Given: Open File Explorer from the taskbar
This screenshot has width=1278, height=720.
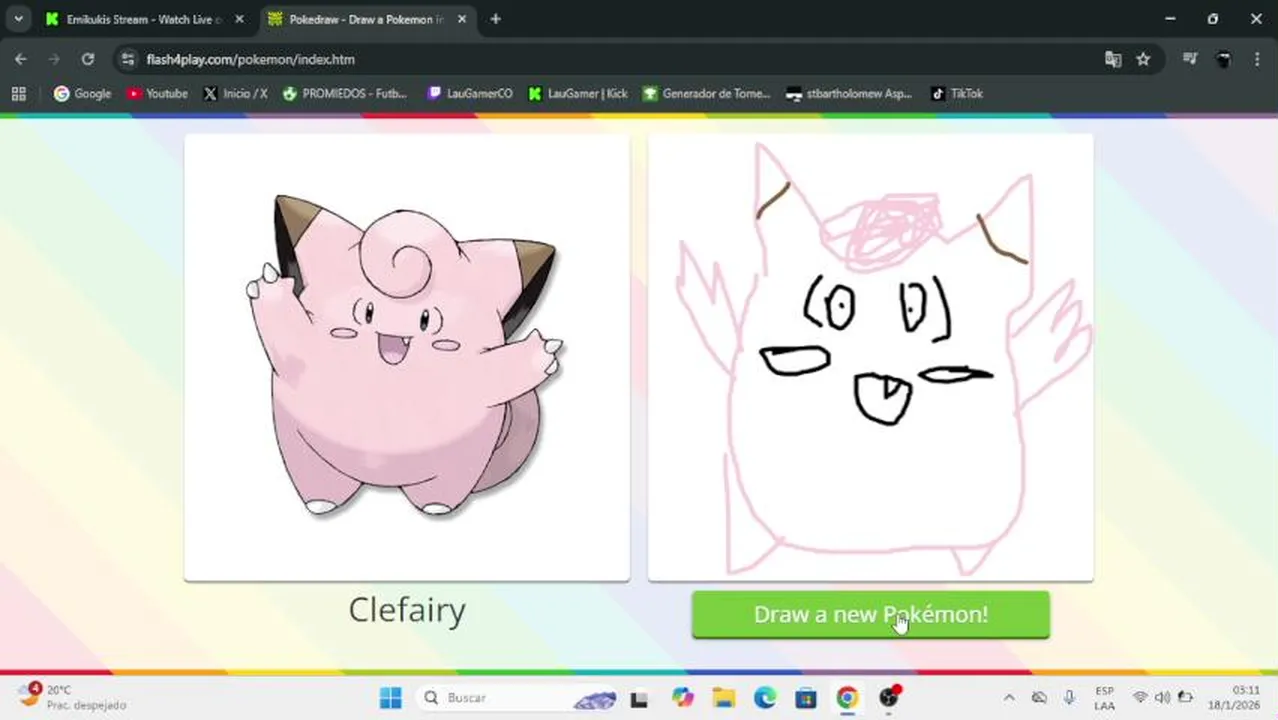Looking at the screenshot, I should coord(723,697).
